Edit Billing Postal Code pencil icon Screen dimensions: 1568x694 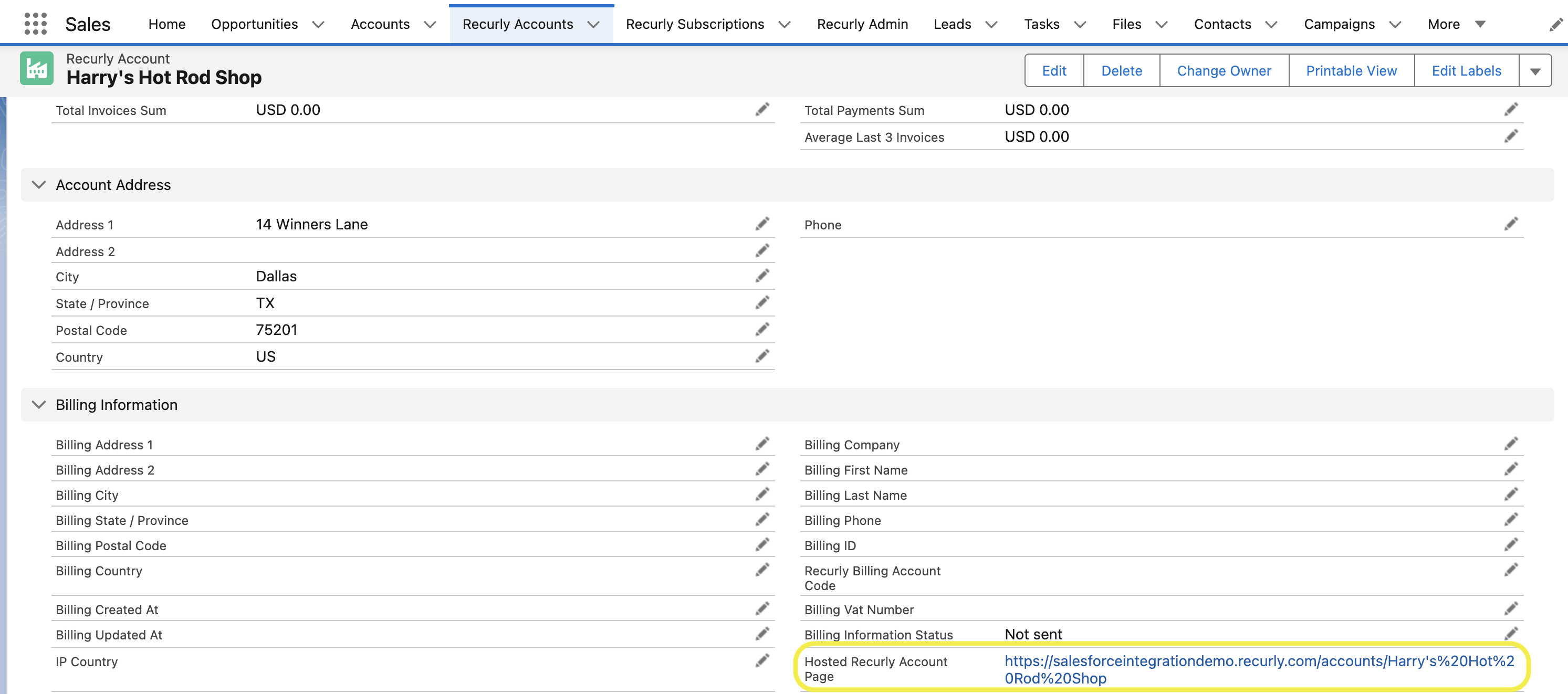[762, 545]
